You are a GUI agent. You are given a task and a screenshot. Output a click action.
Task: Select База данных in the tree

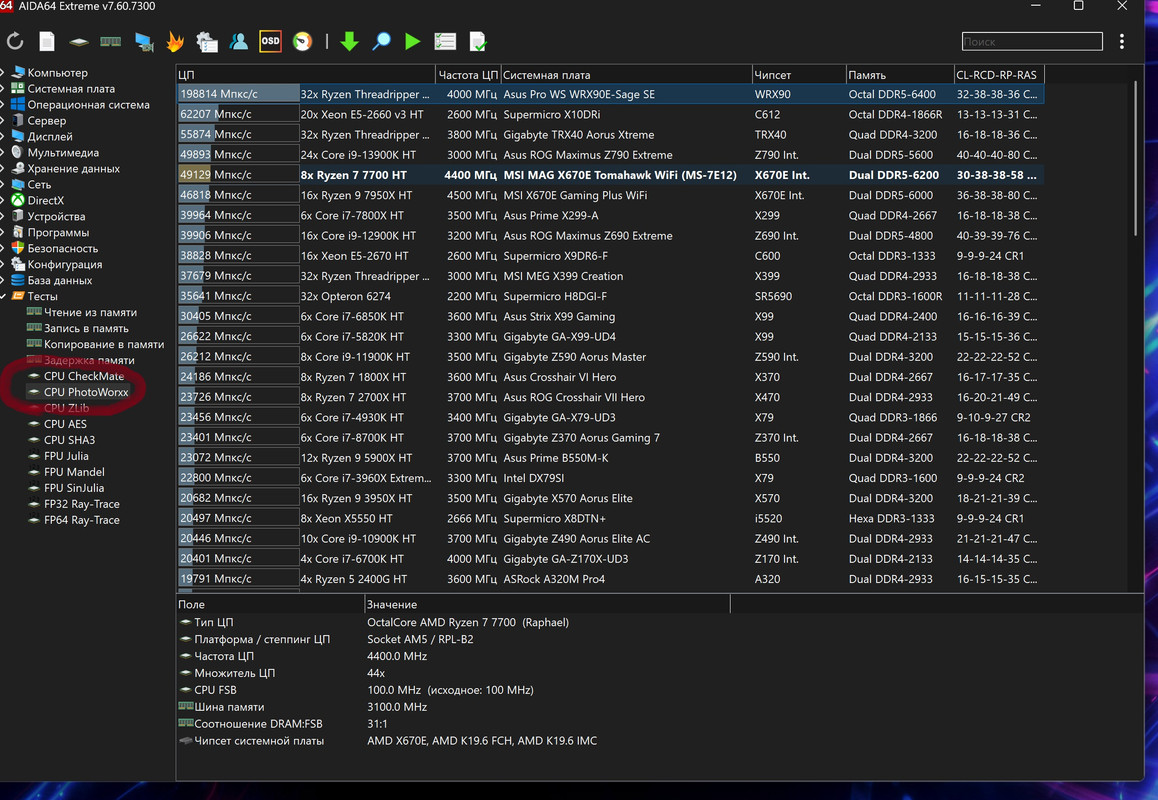60,281
